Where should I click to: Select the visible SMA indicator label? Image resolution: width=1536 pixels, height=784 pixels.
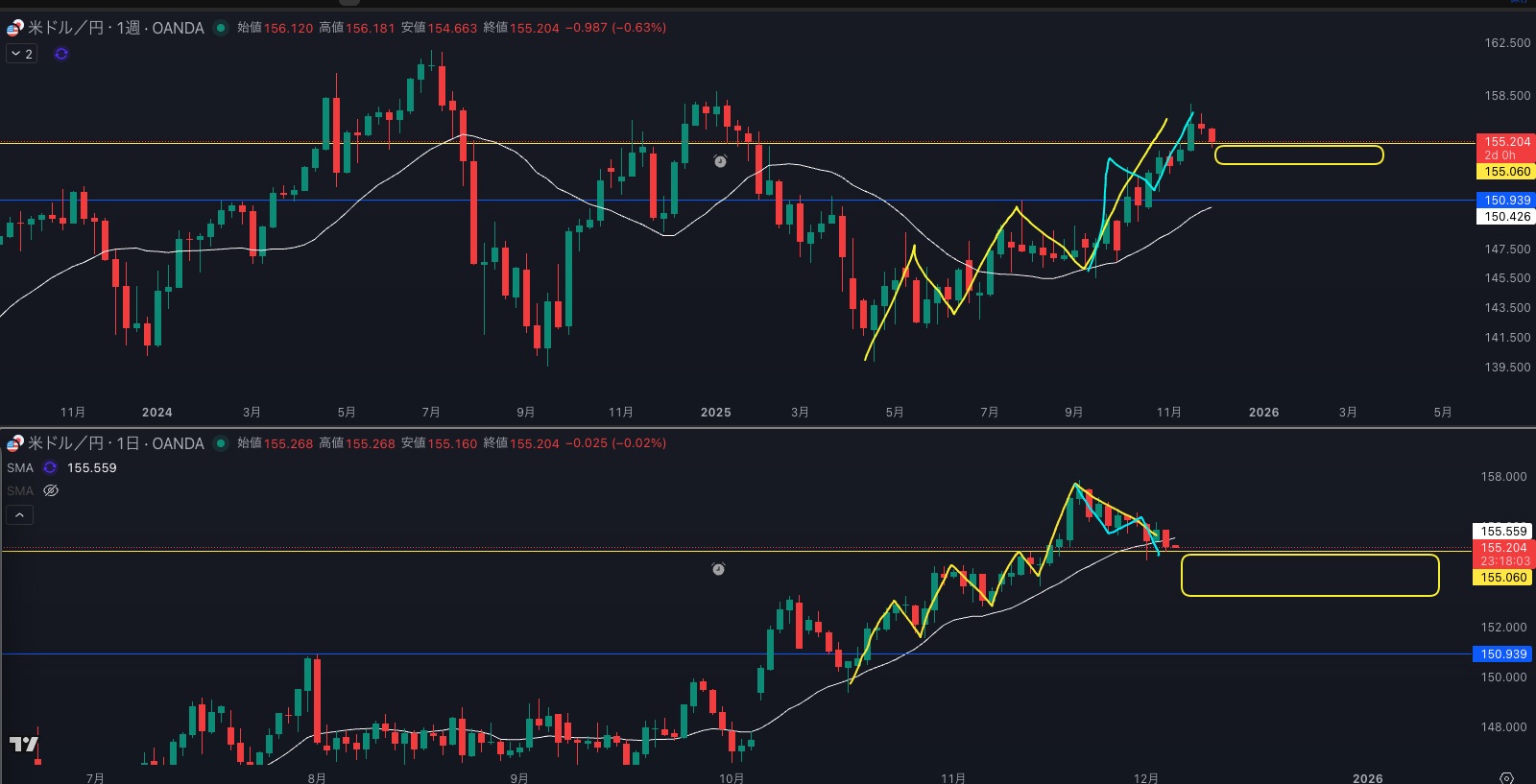[20, 468]
